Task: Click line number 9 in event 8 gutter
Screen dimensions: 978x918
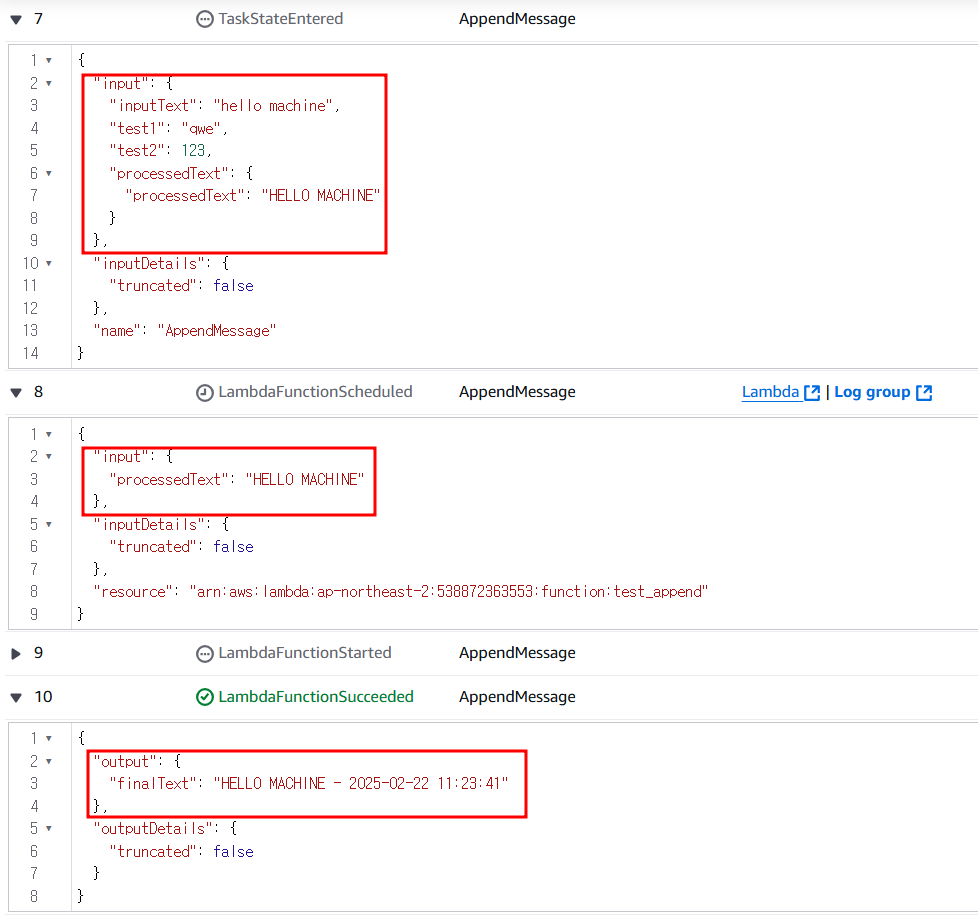Action: (x=34, y=614)
